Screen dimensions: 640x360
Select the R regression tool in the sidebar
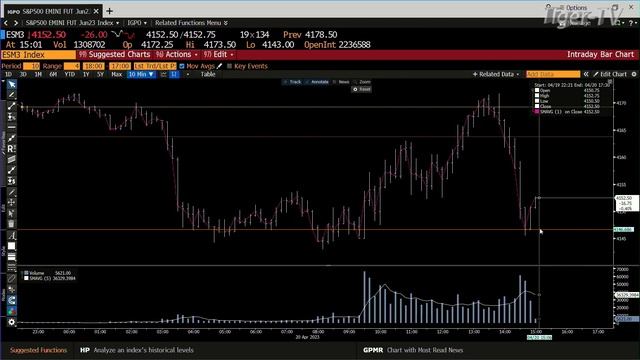(x=11, y=149)
